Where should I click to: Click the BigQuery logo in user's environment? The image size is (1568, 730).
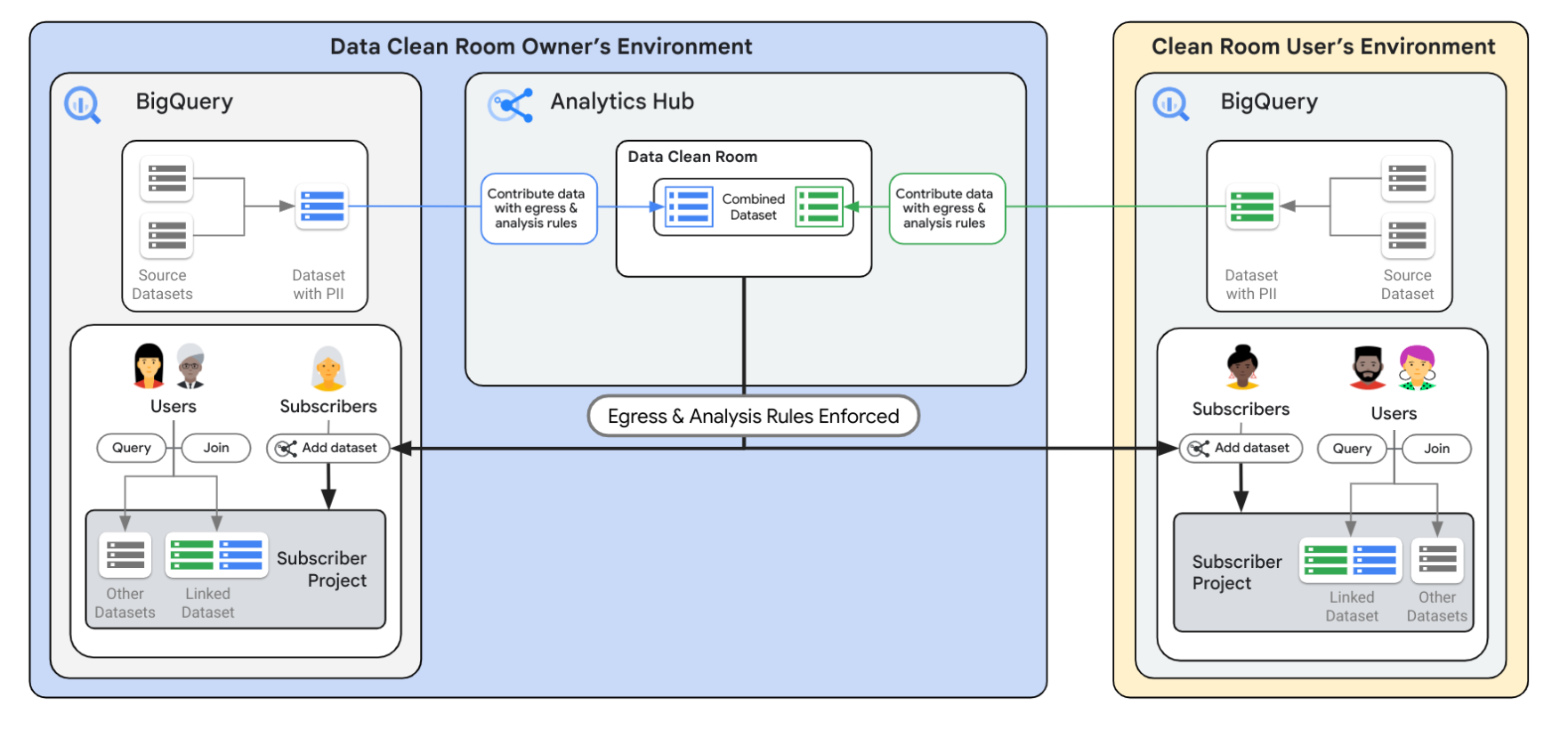[x=1170, y=104]
